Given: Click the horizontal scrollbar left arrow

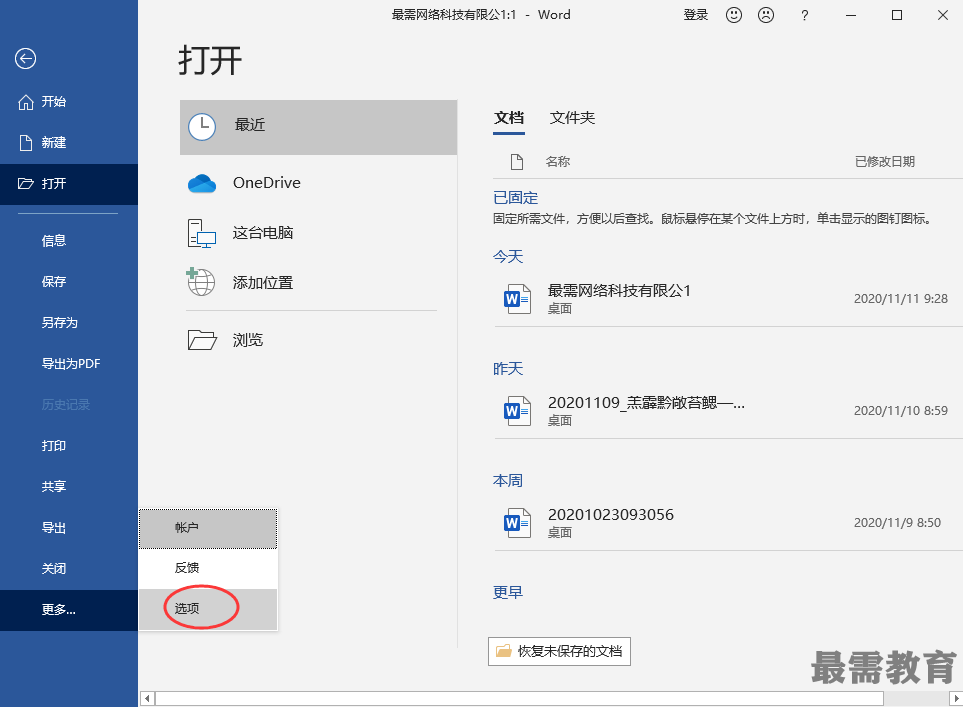Looking at the screenshot, I should 147,698.
